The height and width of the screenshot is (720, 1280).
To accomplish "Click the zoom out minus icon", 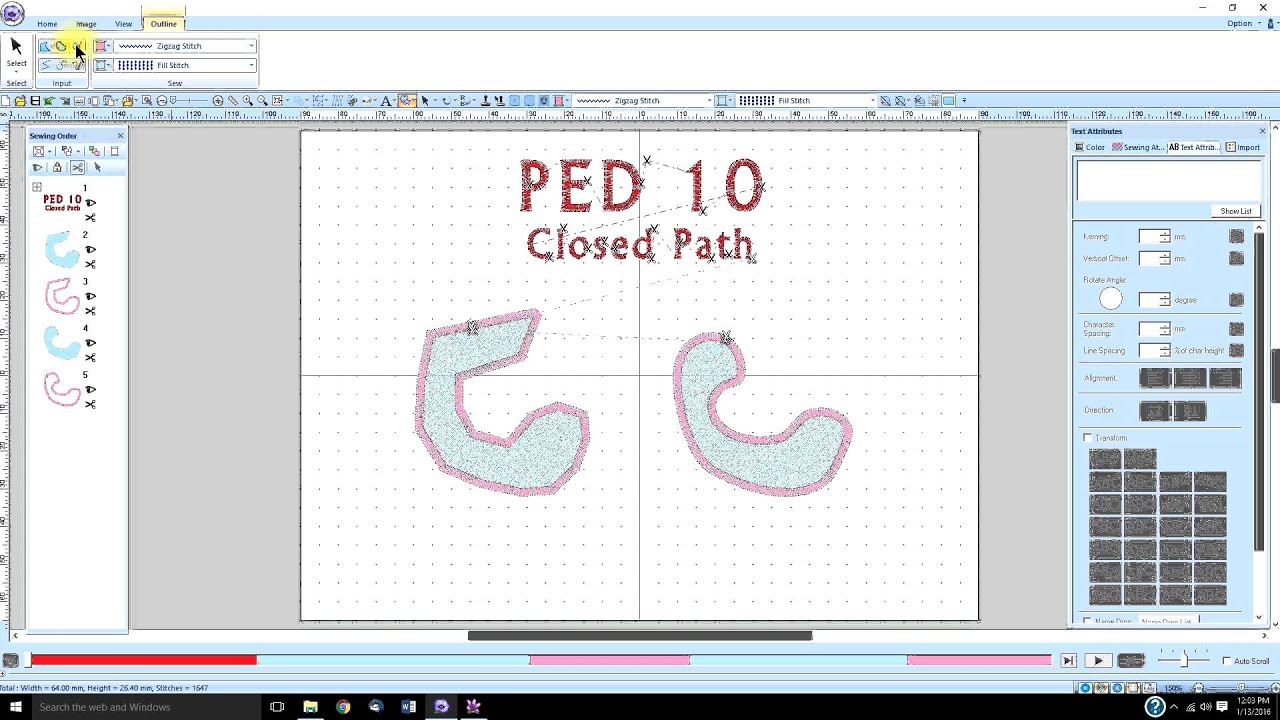I will coord(162,101).
